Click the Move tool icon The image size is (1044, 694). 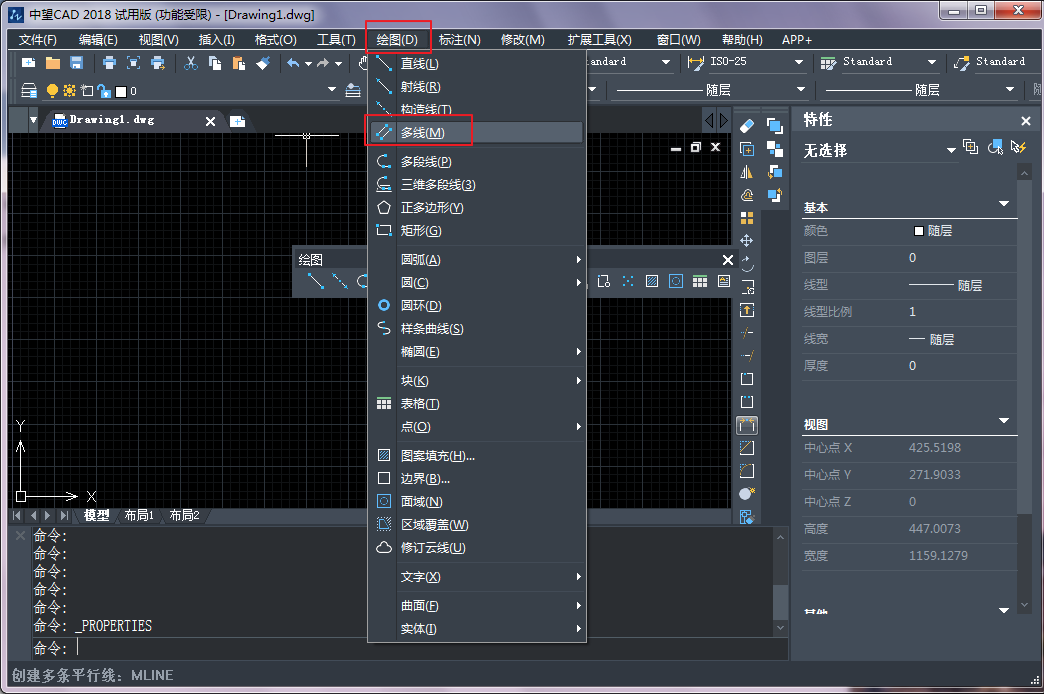pos(746,241)
